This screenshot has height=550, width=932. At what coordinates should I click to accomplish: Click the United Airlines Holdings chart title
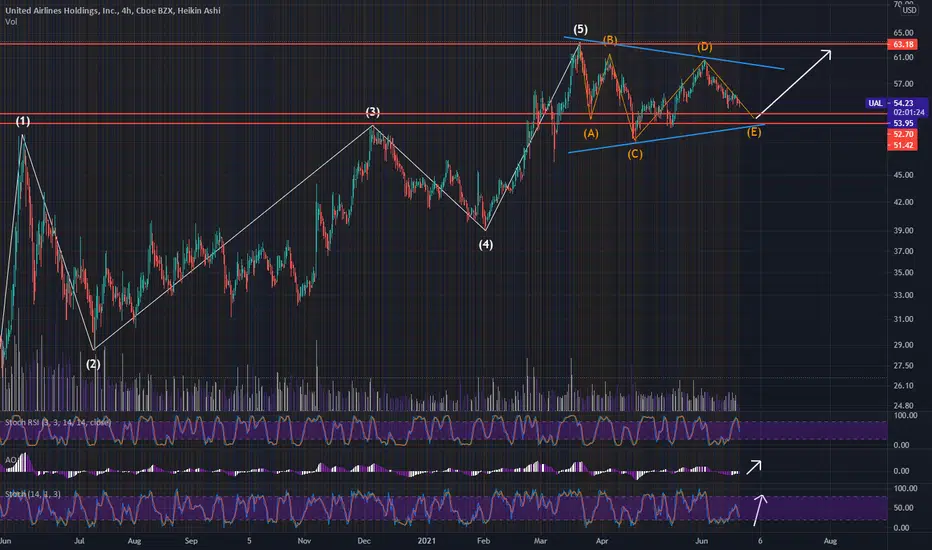click(x=113, y=11)
